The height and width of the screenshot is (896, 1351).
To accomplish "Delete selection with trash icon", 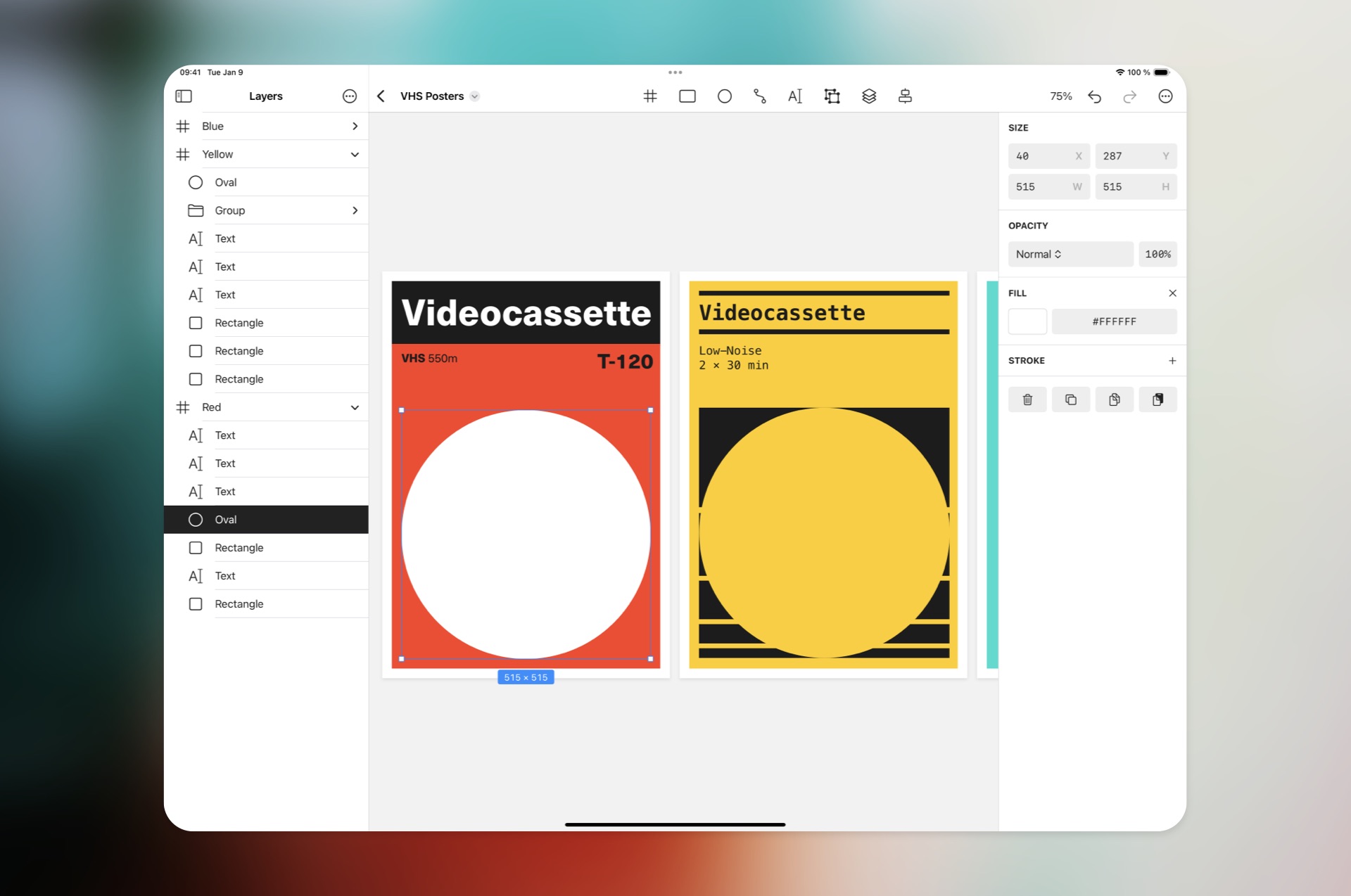I will point(1027,399).
